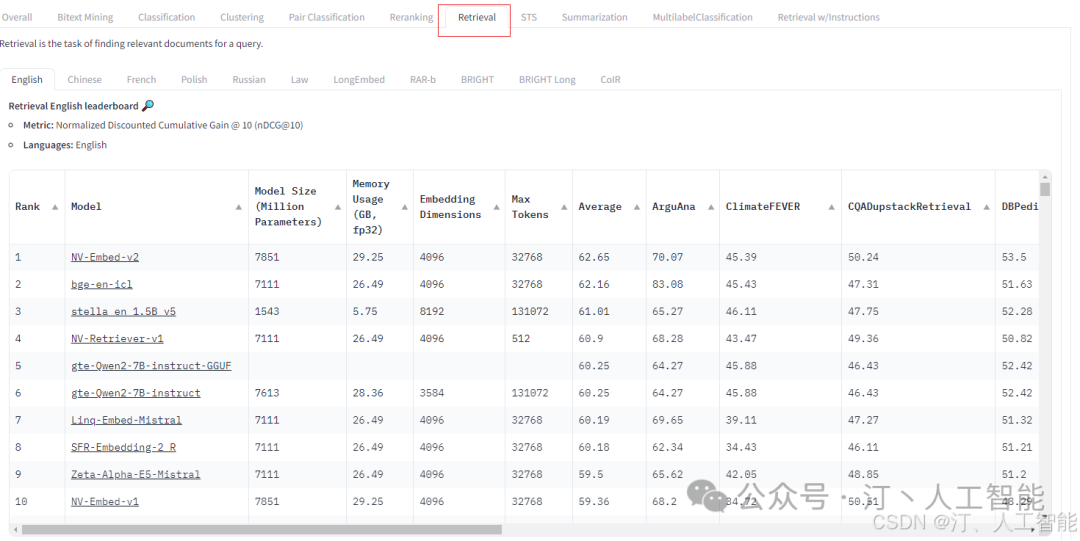The height and width of the screenshot is (541, 1080).
Task: Sort table by Rank column arrow
Action: (53, 207)
